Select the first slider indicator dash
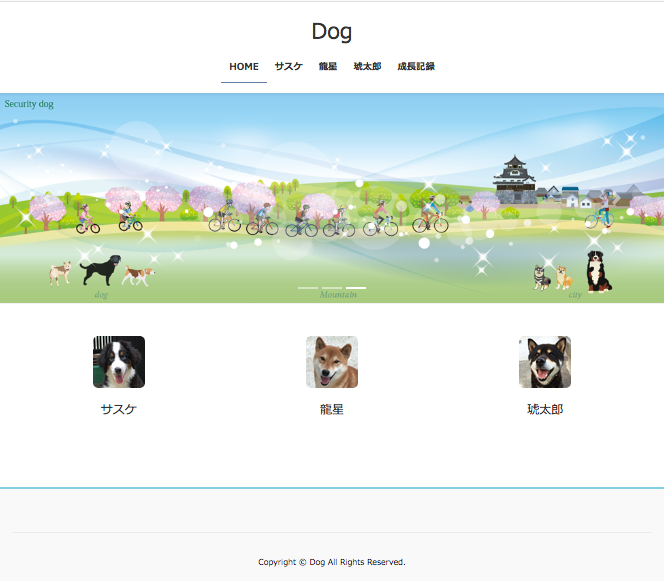664x581 pixels. [x=308, y=288]
